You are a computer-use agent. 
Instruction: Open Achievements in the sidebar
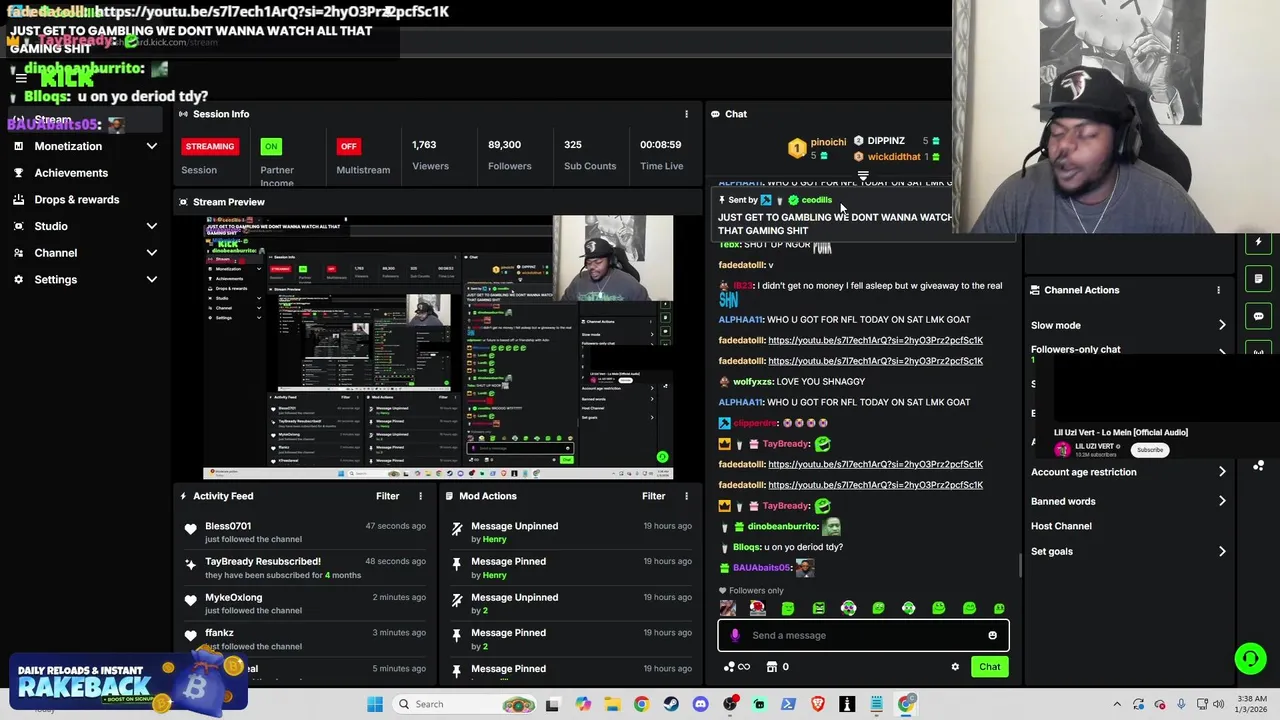click(71, 173)
